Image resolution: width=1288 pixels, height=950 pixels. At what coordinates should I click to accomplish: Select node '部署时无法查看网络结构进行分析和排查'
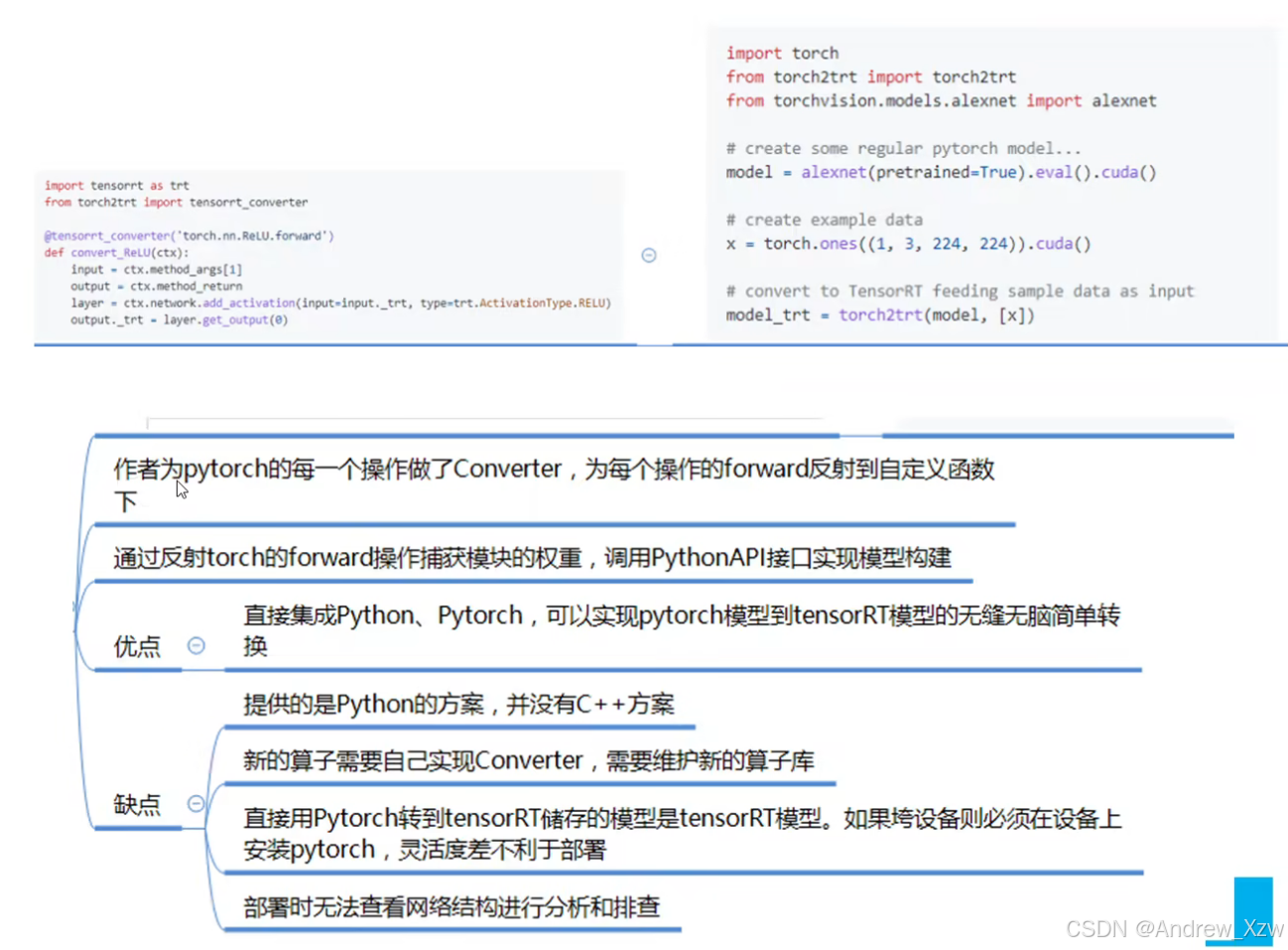click(x=451, y=906)
